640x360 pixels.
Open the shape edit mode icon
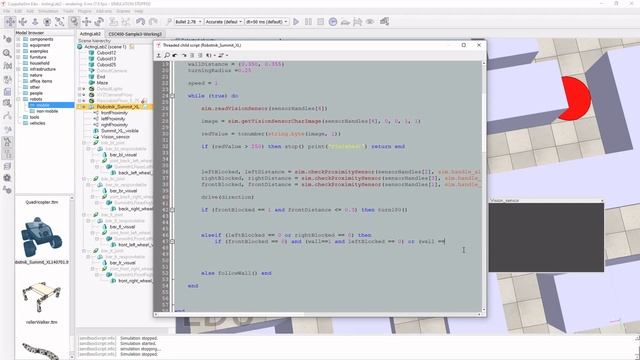click(7, 104)
